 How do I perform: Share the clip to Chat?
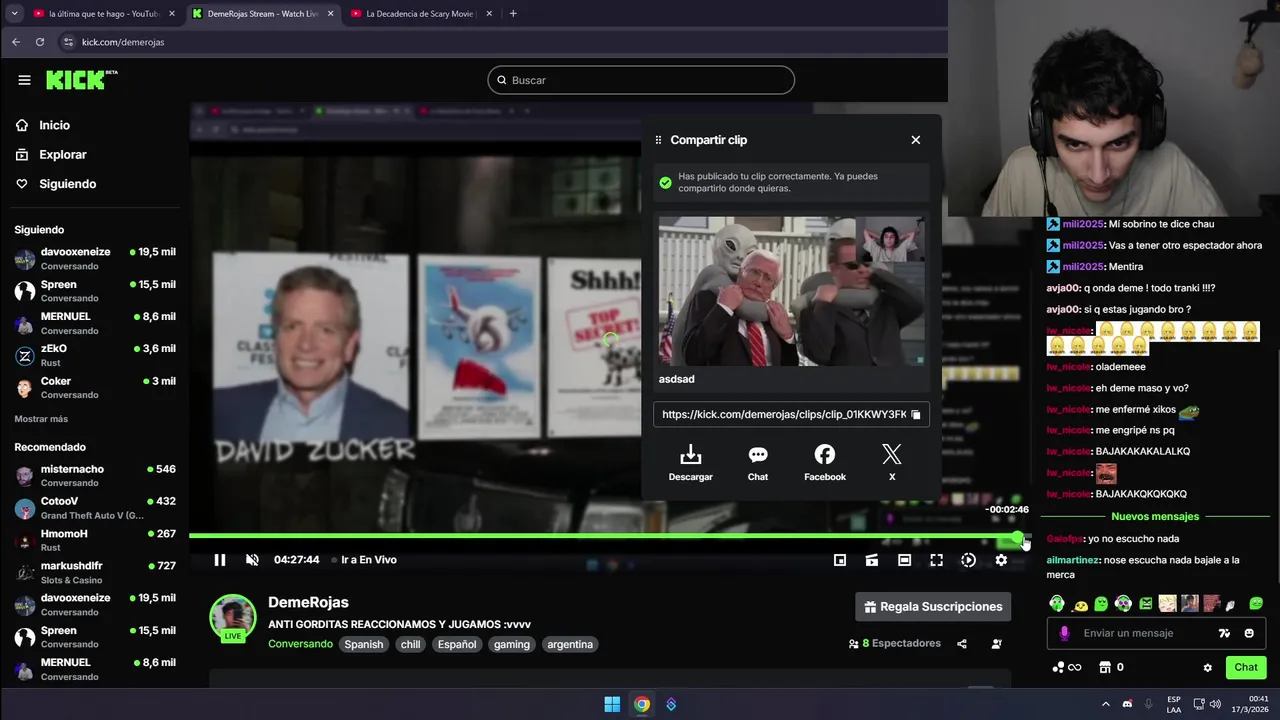(758, 463)
